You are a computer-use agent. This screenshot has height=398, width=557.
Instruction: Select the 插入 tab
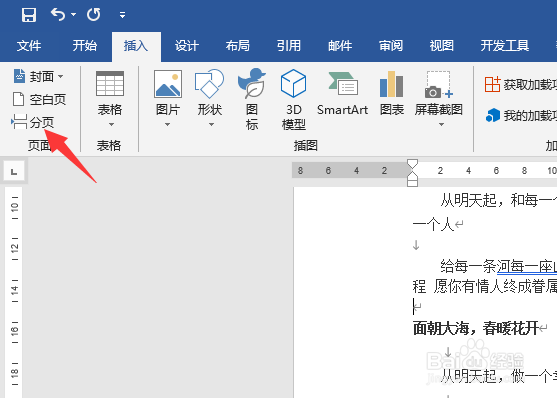[136, 46]
